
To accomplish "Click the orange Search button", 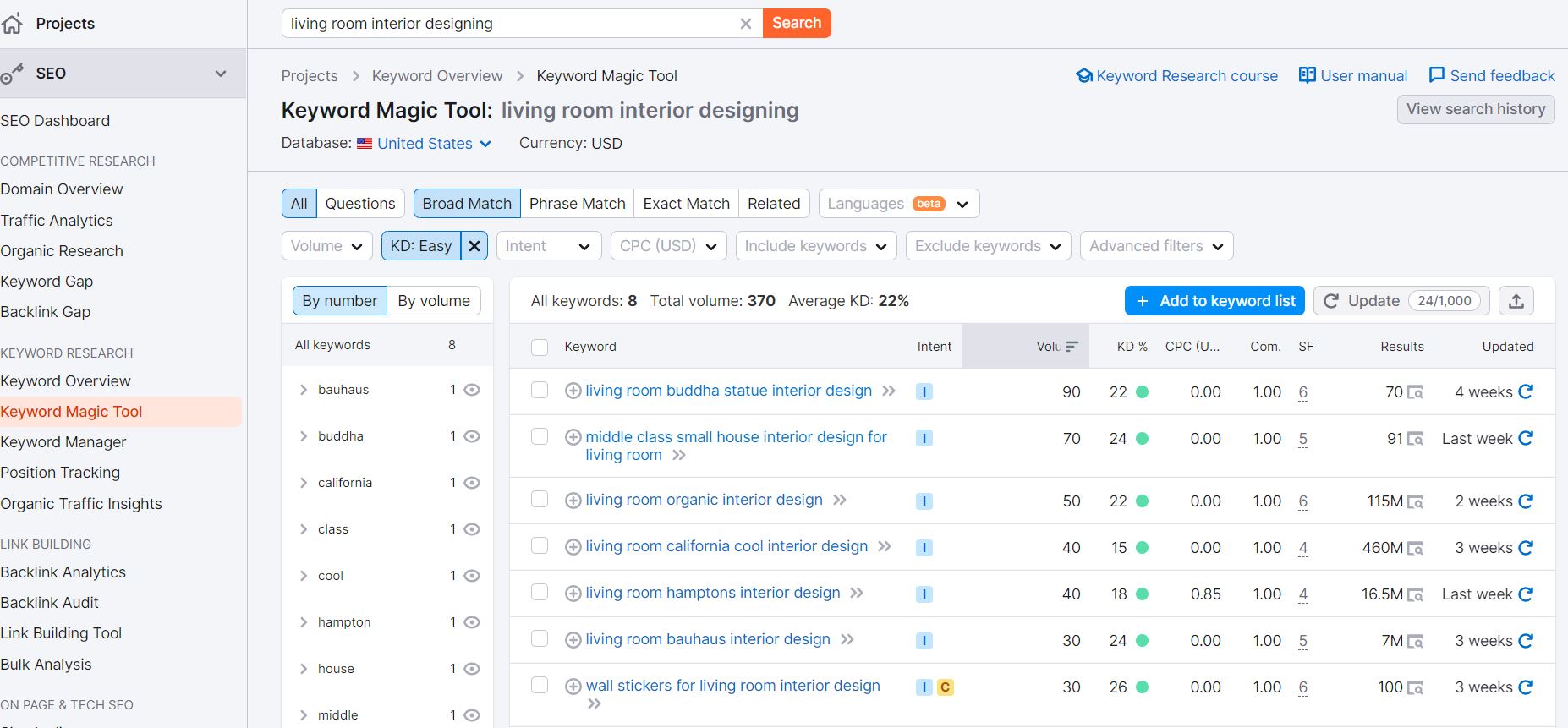I will click(x=797, y=23).
